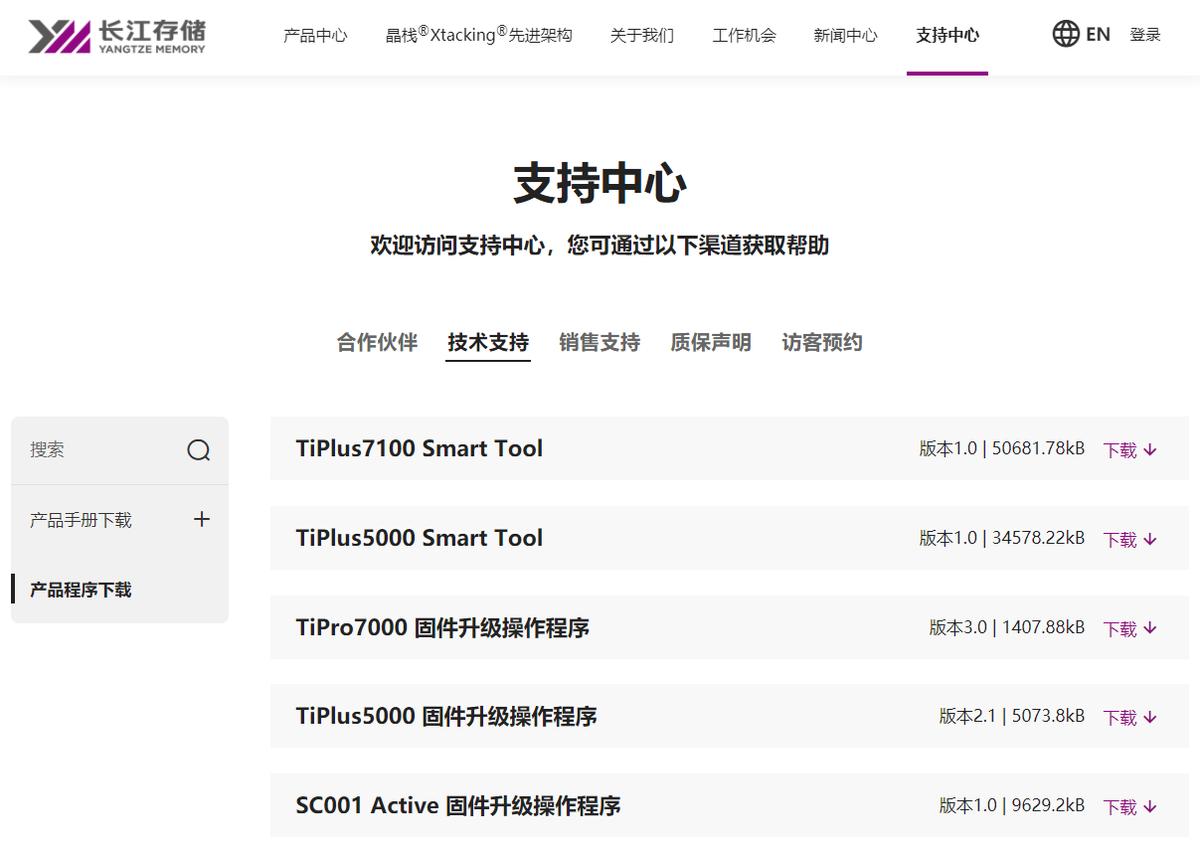The width and height of the screenshot is (1200, 849).
Task: Click the search magnifier icon
Action: pyautogui.click(x=199, y=450)
